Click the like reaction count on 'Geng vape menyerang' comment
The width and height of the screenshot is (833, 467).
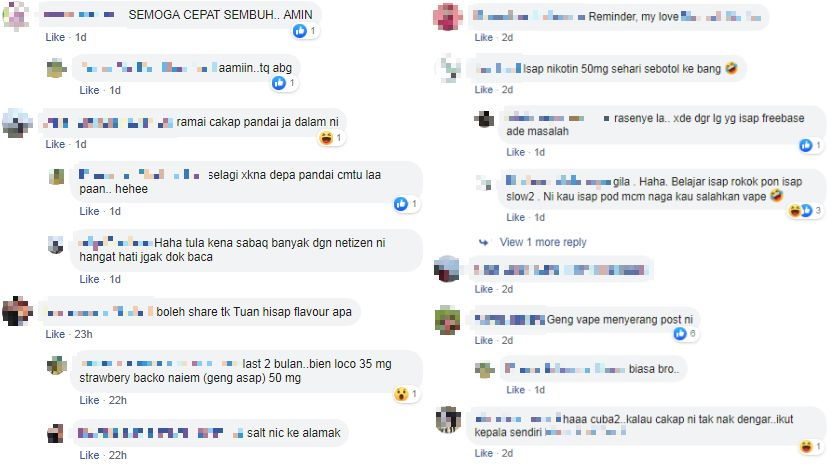[x=692, y=333]
